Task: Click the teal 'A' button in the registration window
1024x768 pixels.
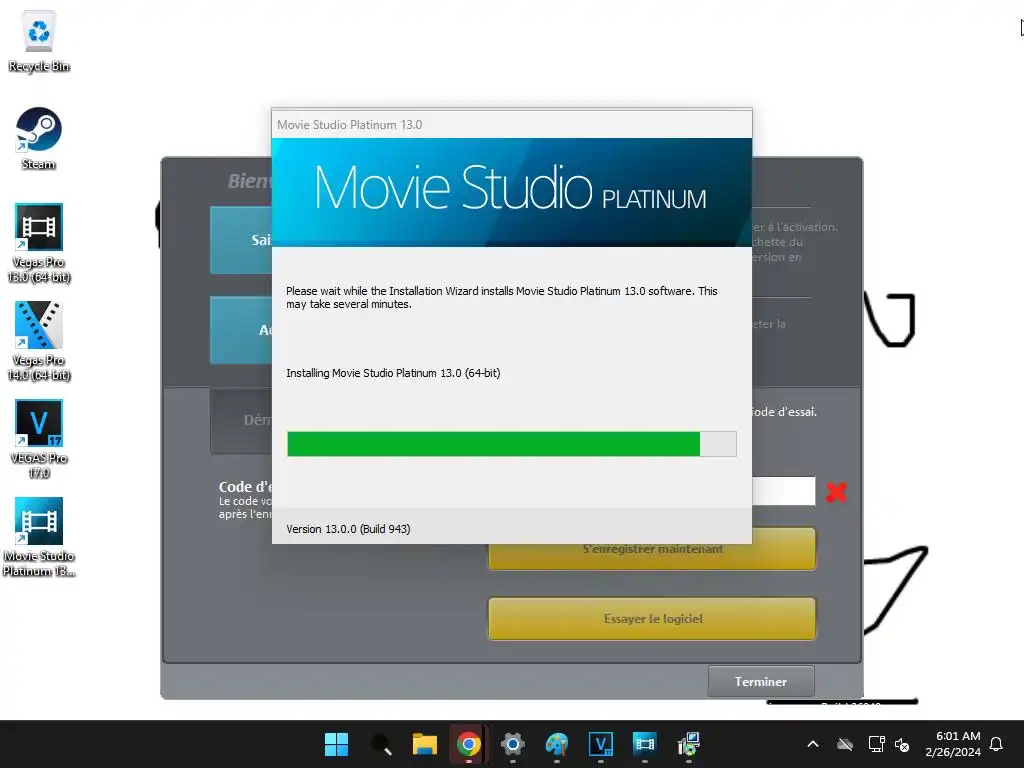Action: click(x=241, y=330)
